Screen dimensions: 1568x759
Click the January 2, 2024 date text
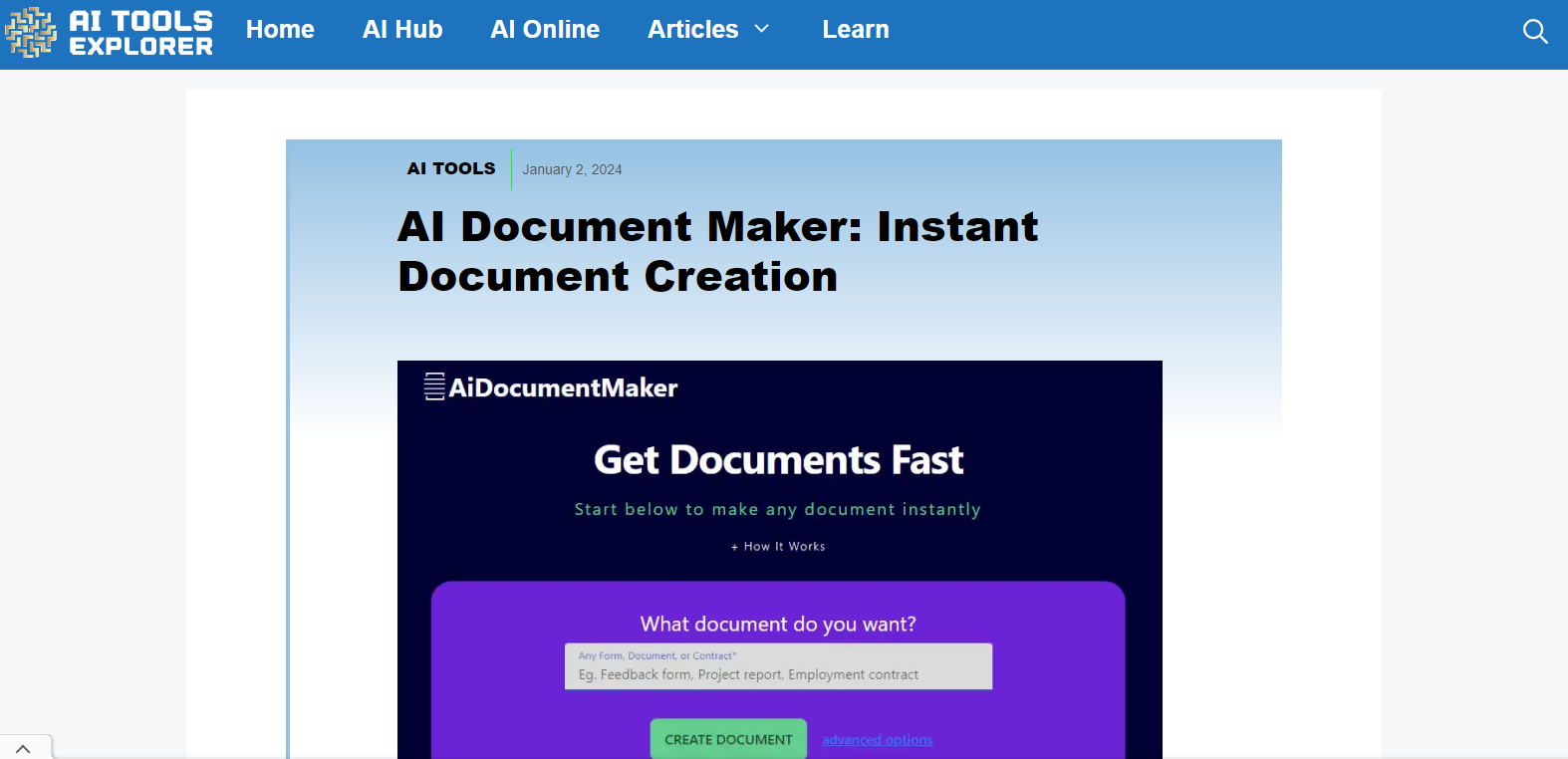(x=572, y=169)
